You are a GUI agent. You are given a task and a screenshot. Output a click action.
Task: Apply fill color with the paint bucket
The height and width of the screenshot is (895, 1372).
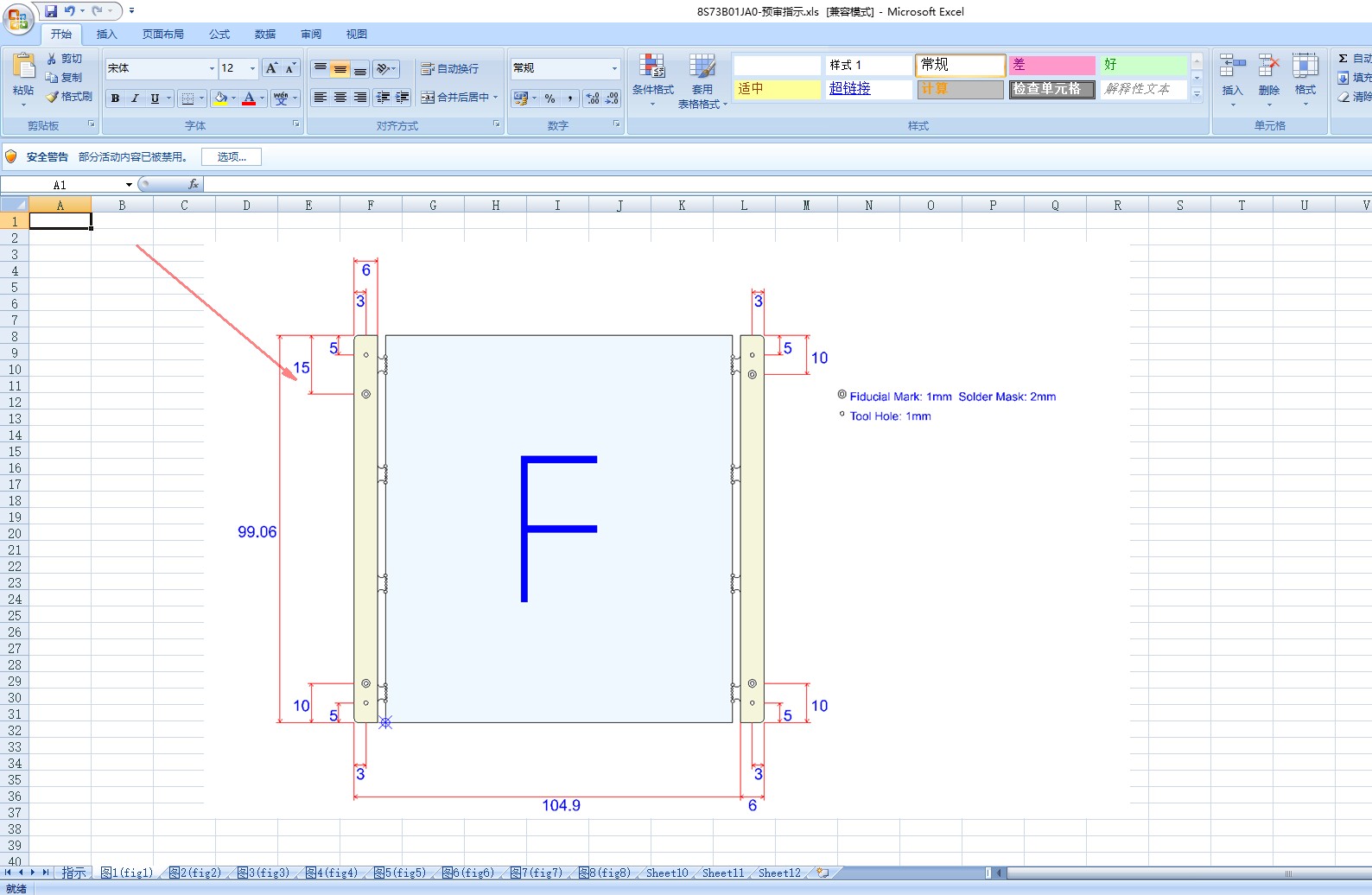(220, 98)
